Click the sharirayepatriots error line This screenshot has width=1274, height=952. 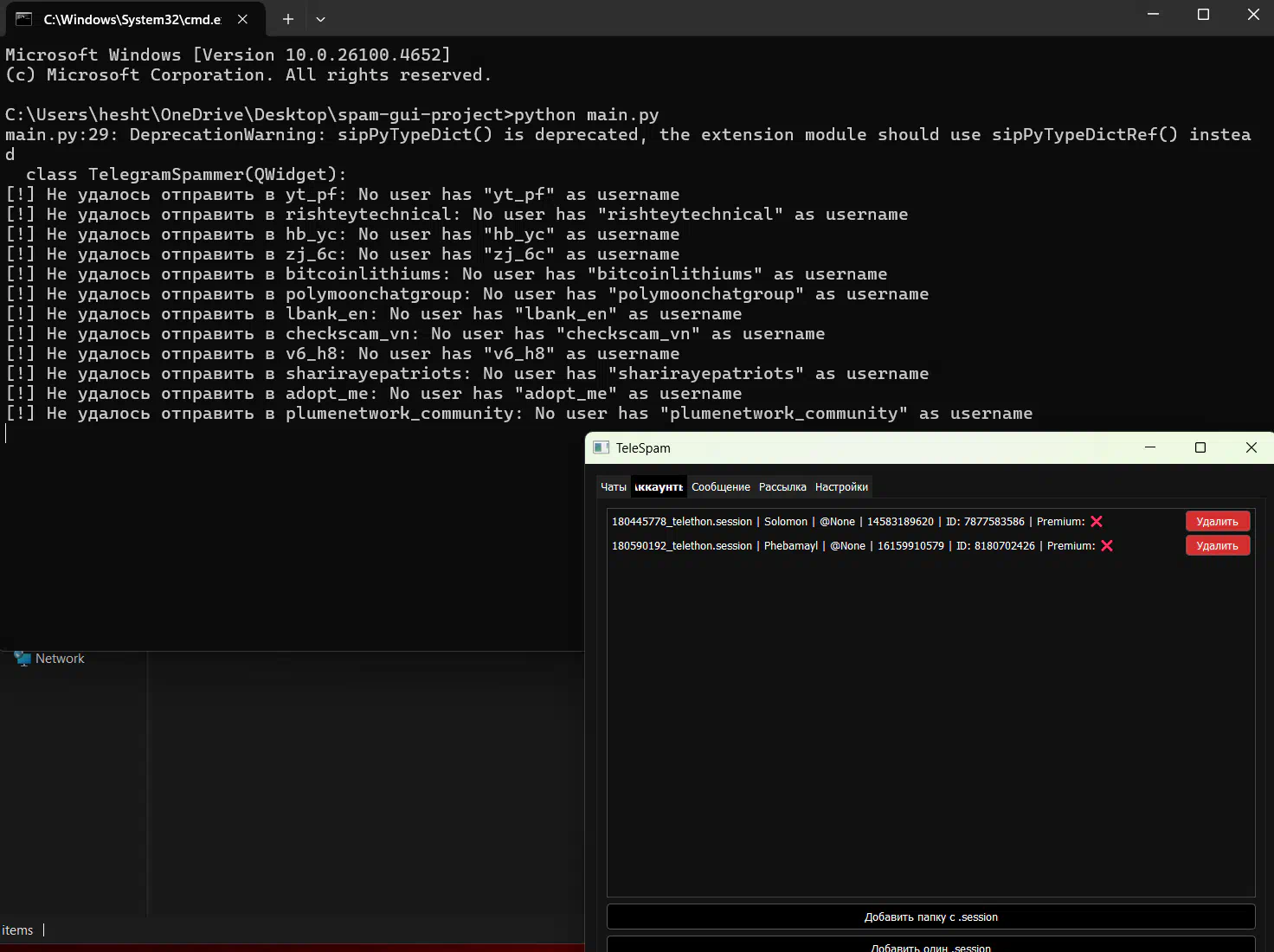(467, 374)
